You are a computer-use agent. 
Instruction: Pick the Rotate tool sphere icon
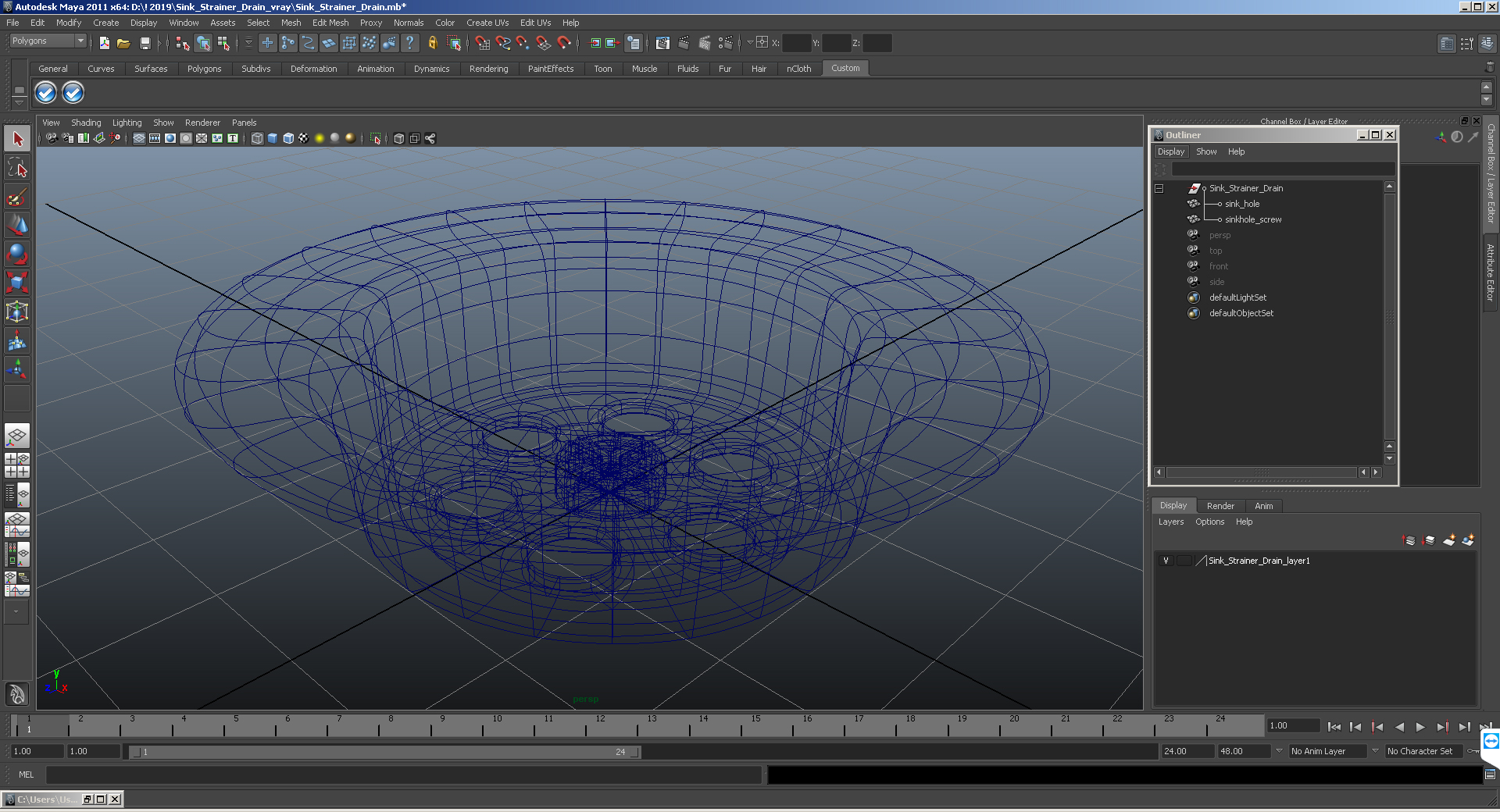pyautogui.click(x=17, y=254)
